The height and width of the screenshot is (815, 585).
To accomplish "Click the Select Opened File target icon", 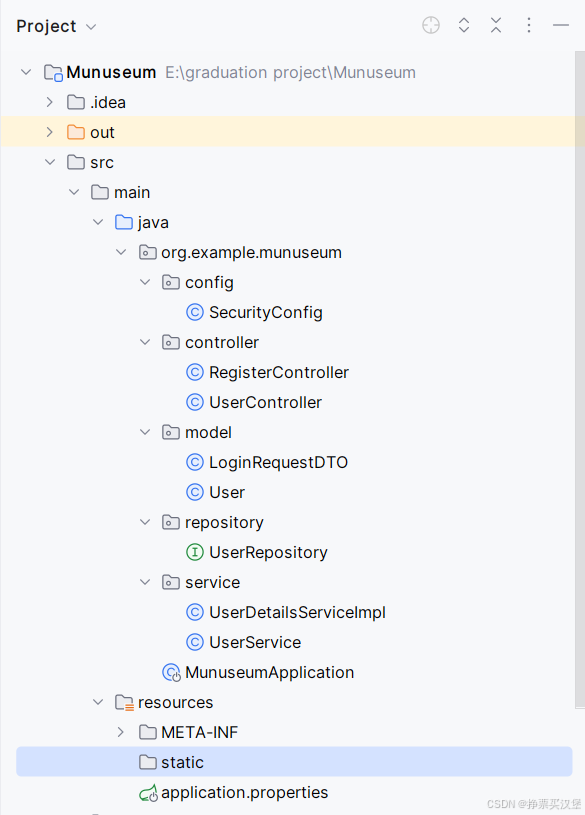I will 431,25.
